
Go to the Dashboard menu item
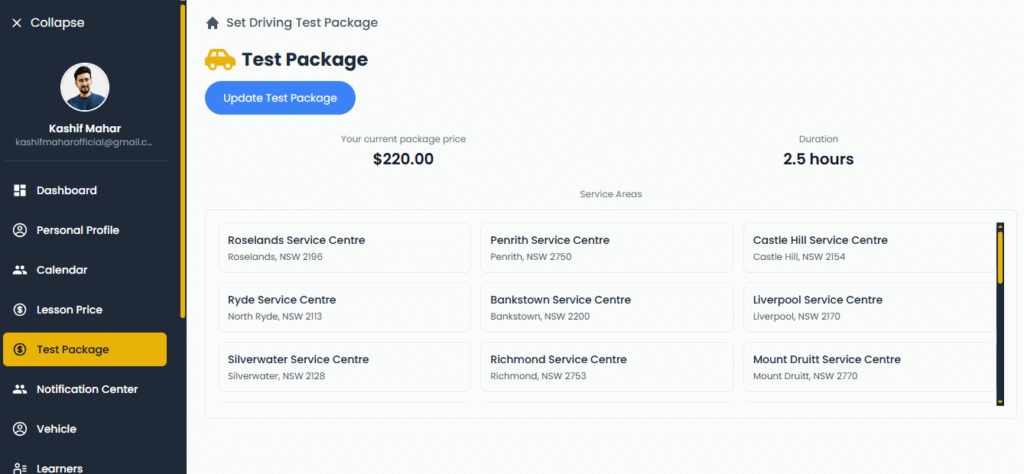coord(66,190)
